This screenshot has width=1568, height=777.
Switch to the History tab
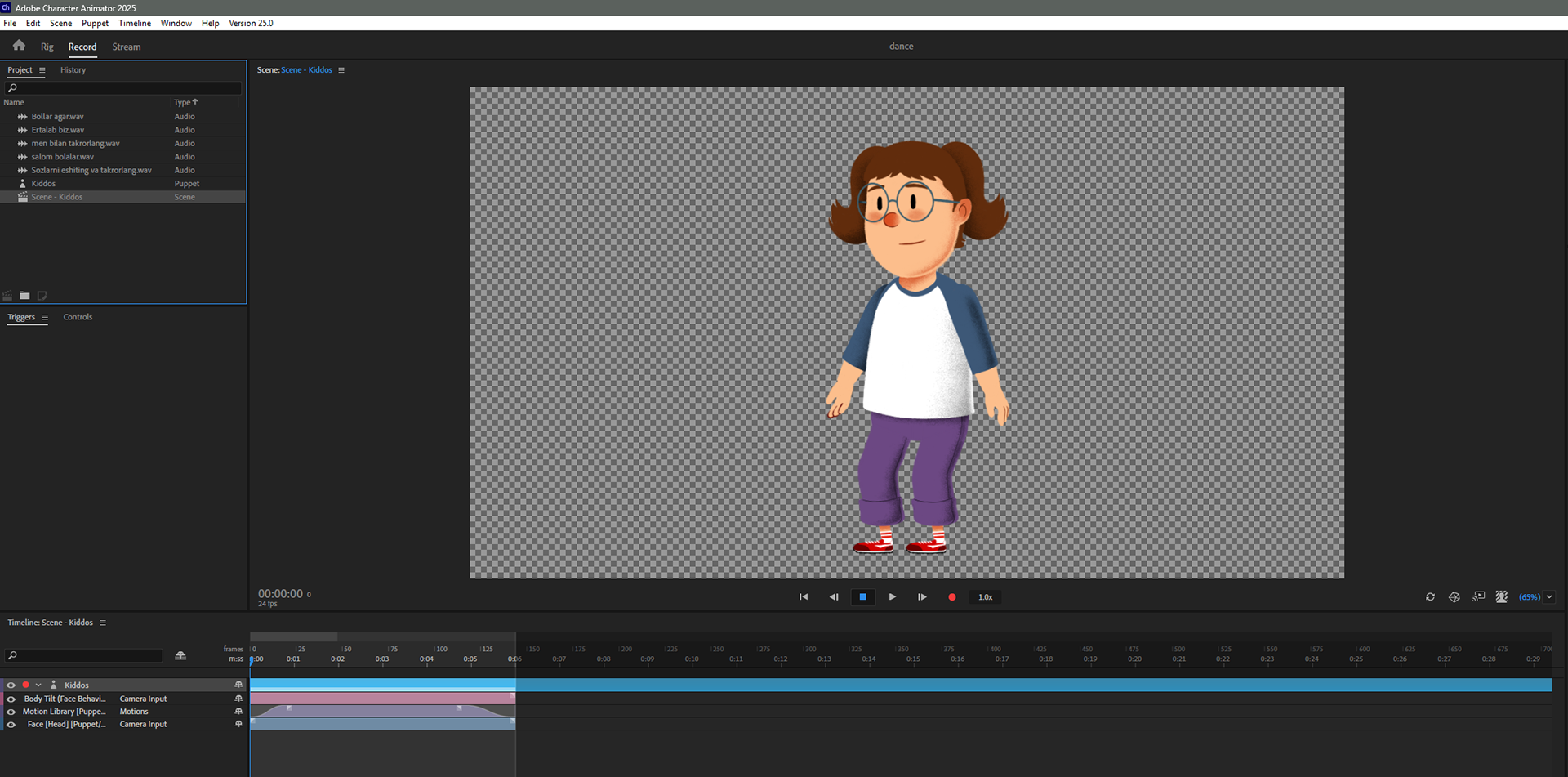click(x=73, y=70)
